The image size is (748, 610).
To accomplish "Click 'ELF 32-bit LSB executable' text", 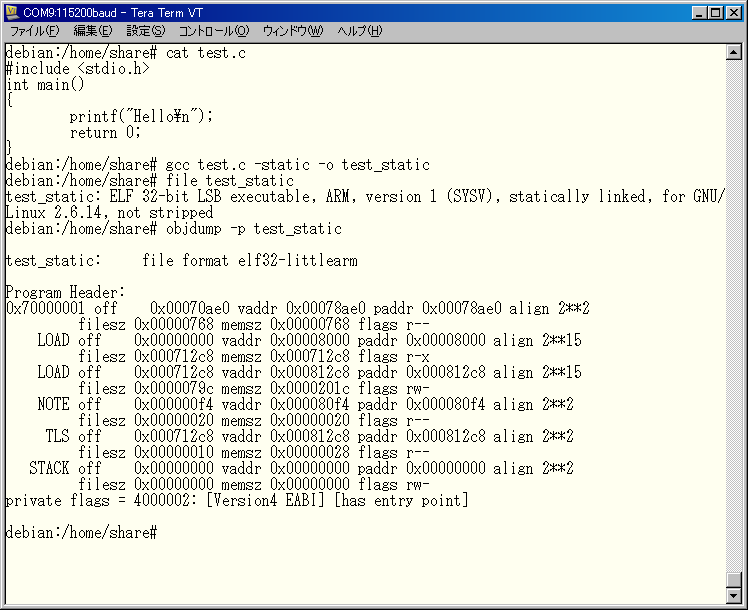I will pyautogui.click(x=210, y=197).
